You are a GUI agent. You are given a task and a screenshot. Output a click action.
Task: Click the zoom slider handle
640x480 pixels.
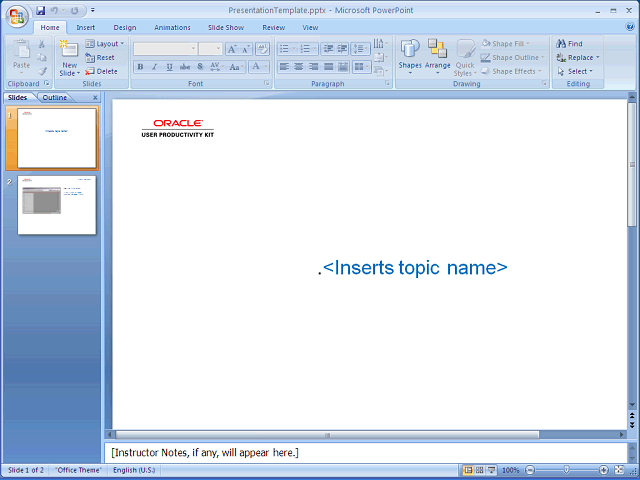[566, 470]
